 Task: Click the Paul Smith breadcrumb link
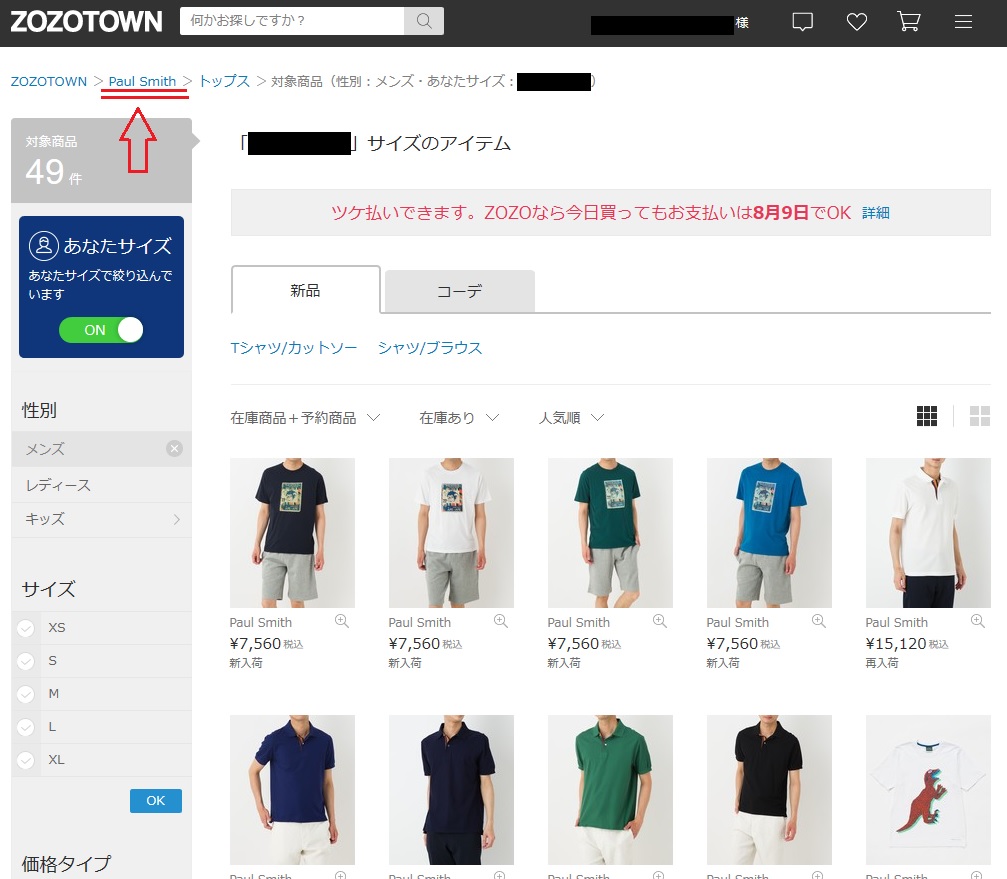[x=142, y=82]
